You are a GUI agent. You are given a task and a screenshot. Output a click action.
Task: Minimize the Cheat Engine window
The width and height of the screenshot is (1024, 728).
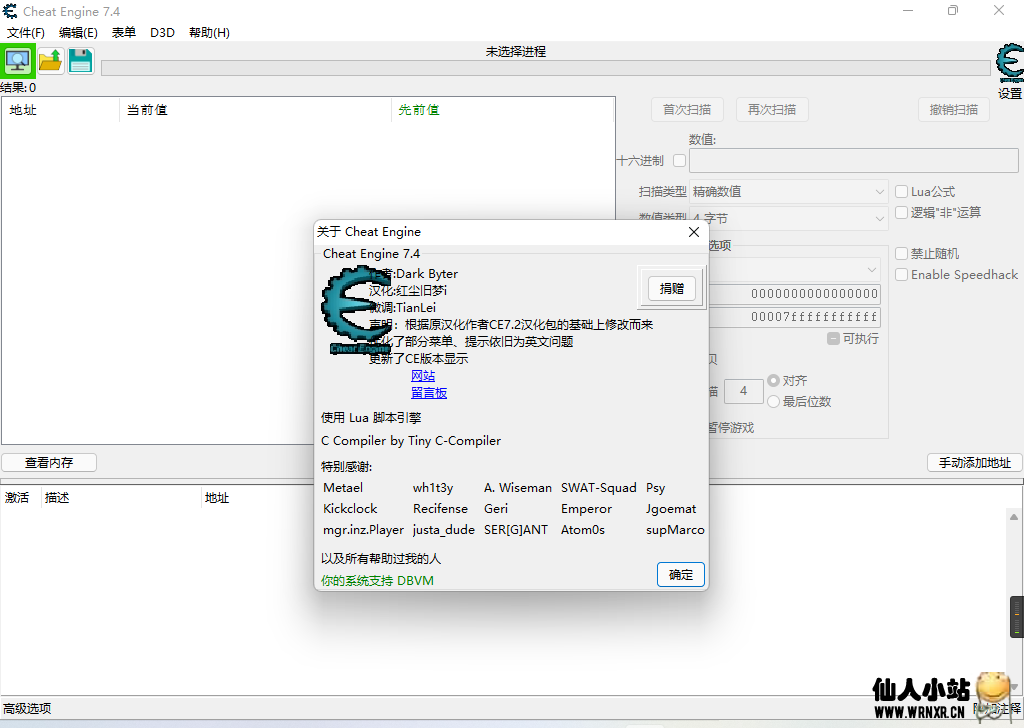(908, 10)
